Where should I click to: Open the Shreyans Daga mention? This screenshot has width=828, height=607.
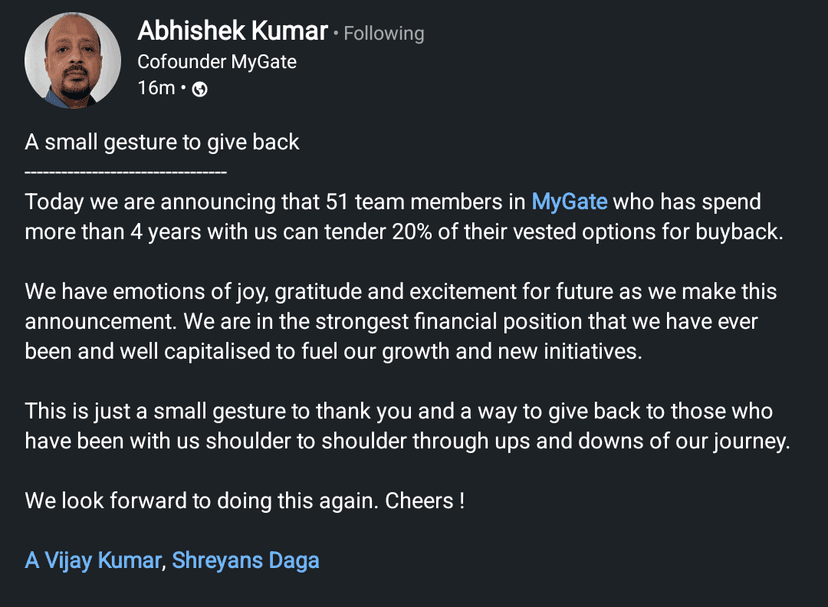(x=245, y=560)
